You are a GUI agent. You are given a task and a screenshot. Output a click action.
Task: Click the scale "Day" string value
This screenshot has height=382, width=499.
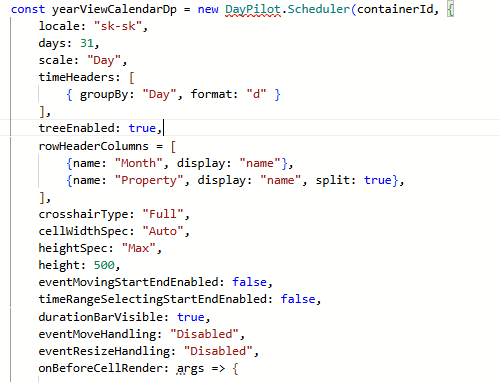click(x=104, y=60)
